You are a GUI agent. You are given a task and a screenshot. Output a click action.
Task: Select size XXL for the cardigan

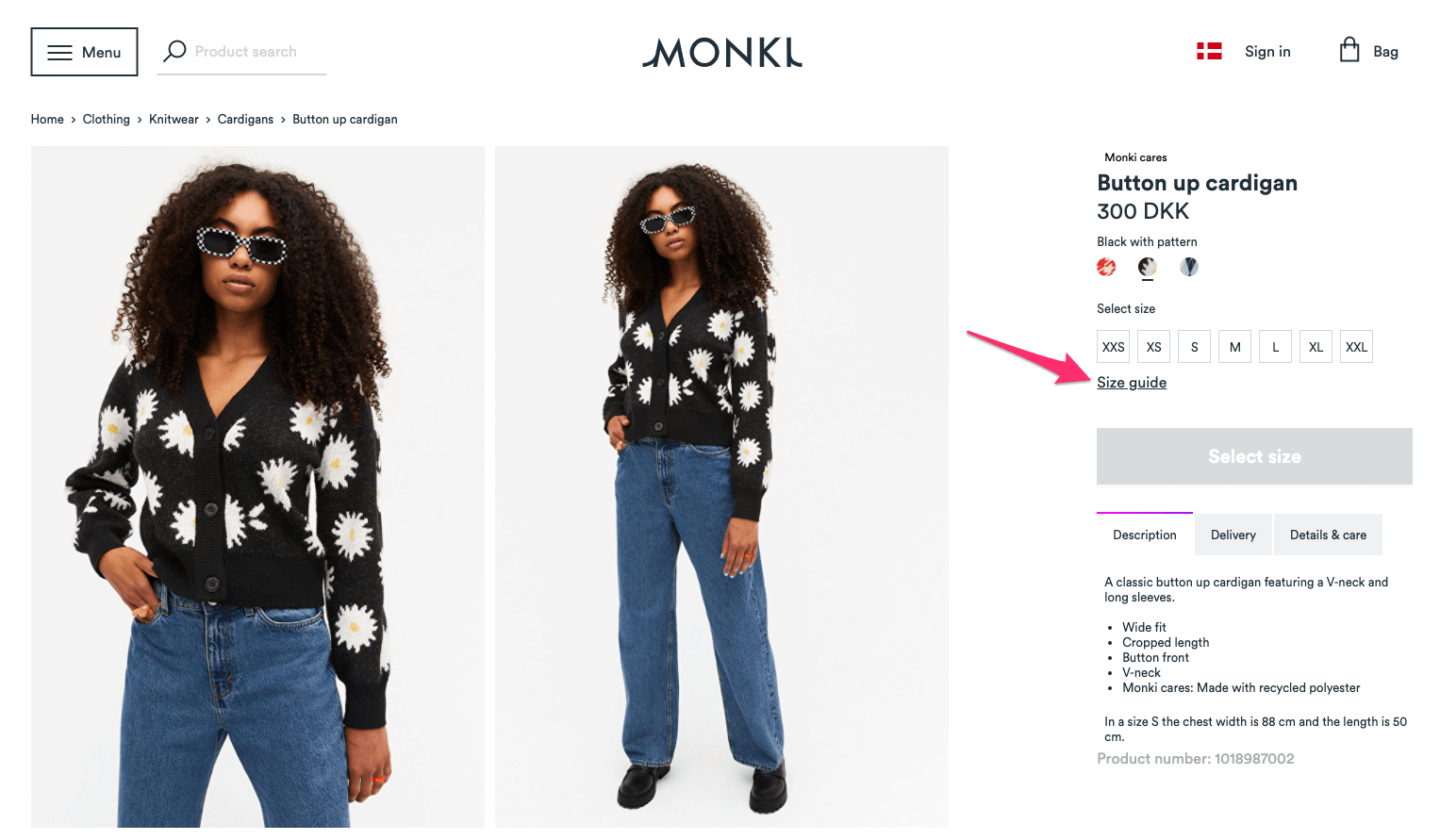click(x=1356, y=346)
